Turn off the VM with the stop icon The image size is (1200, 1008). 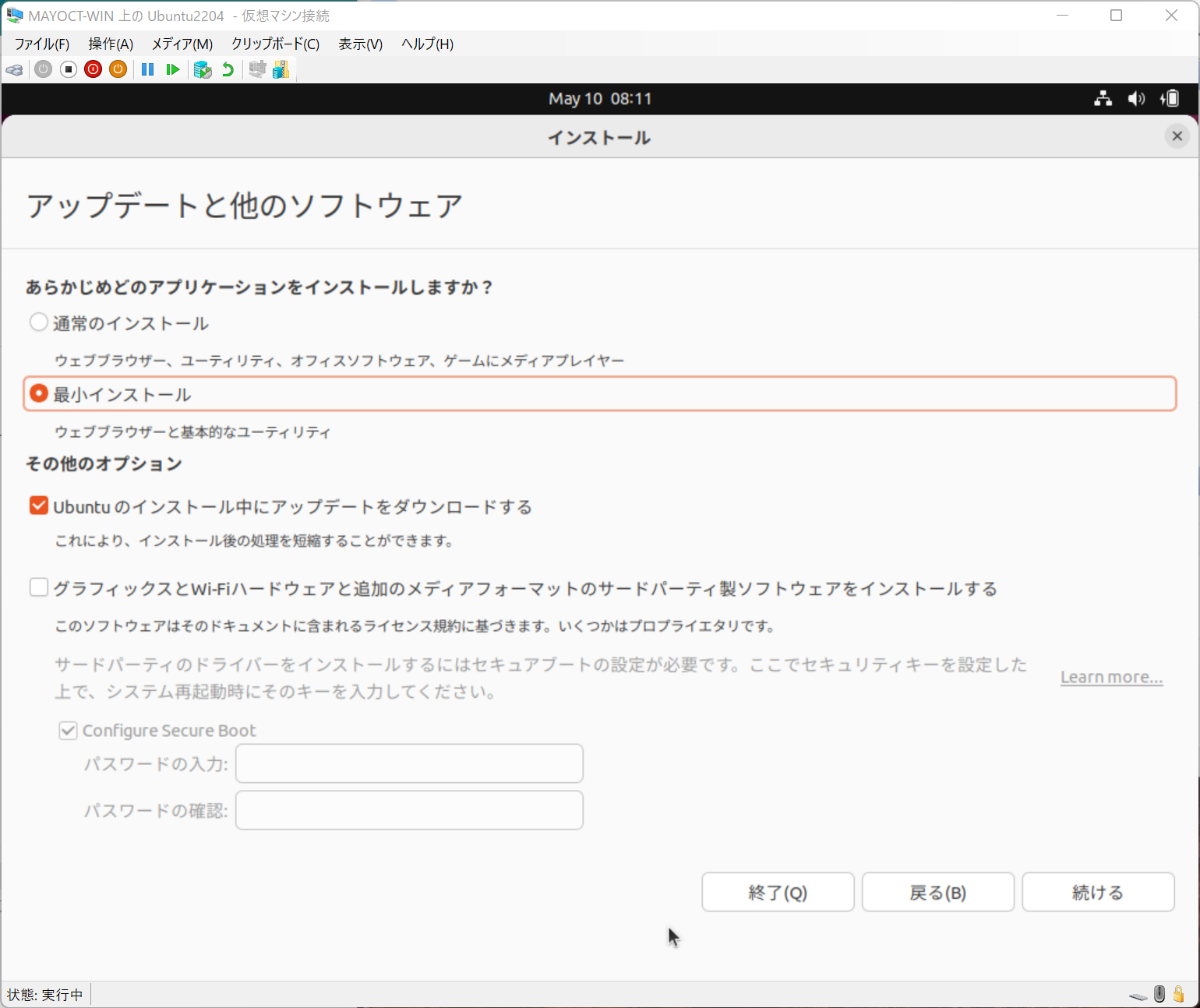click(68, 69)
